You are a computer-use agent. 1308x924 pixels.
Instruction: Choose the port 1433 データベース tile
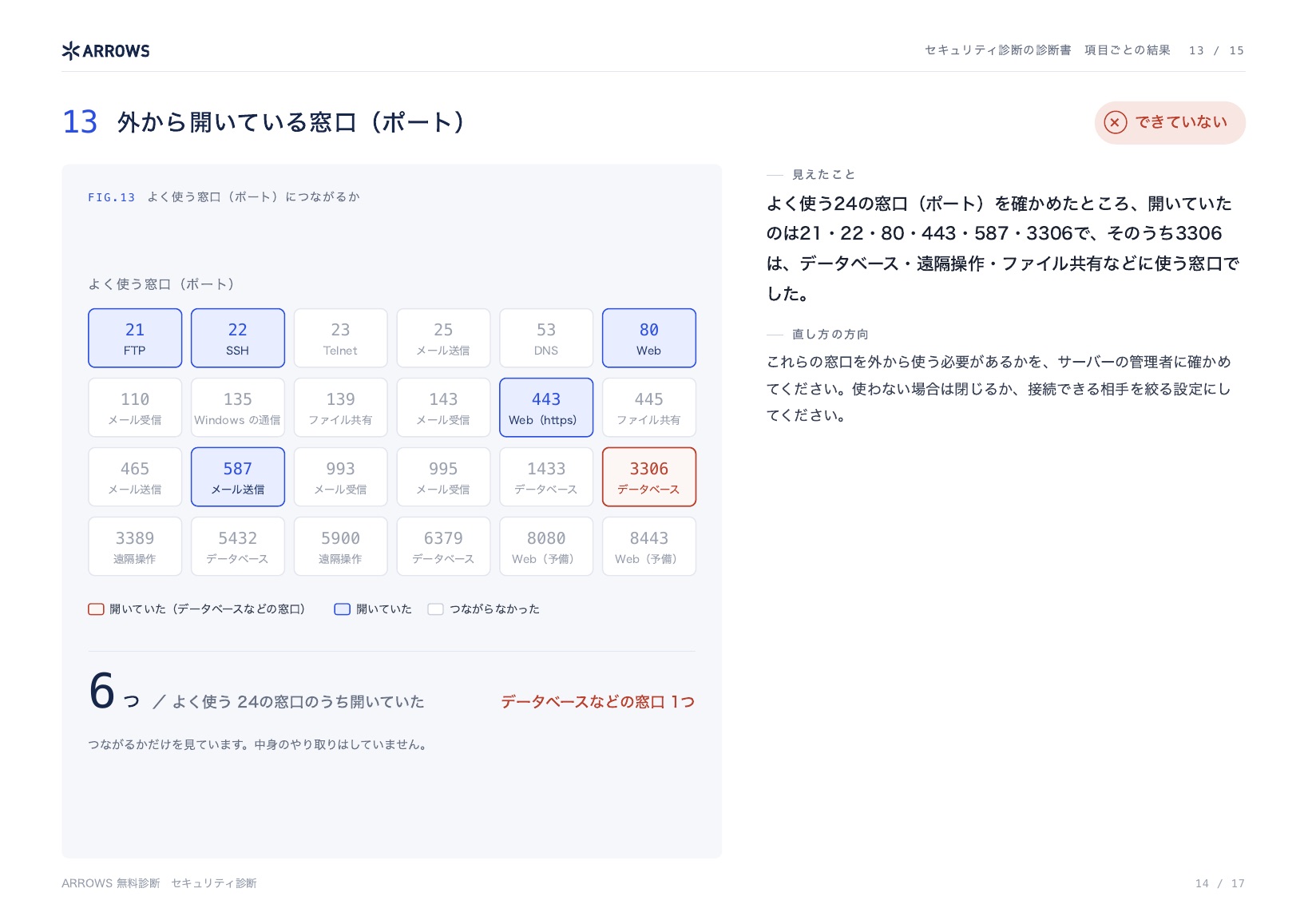[x=546, y=477]
